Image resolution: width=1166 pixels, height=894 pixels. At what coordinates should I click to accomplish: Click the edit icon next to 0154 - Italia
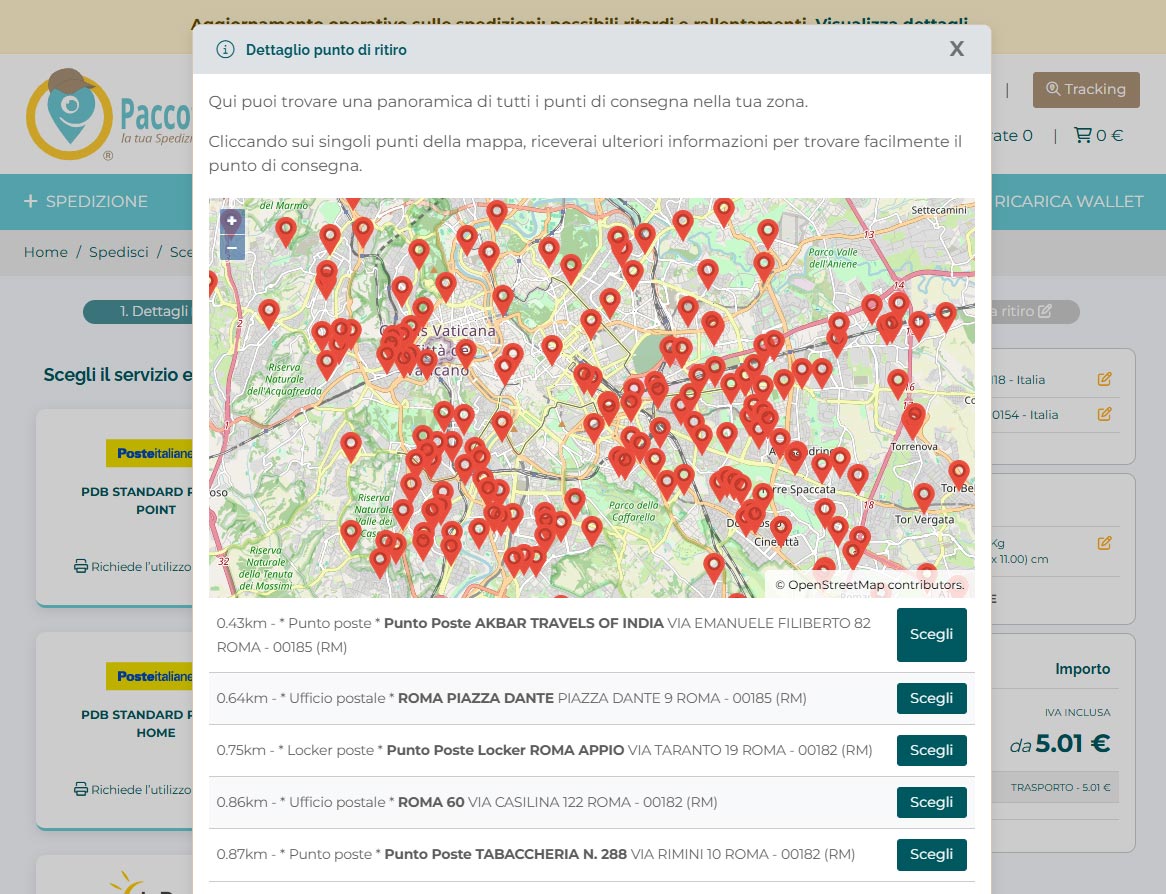tap(1104, 414)
